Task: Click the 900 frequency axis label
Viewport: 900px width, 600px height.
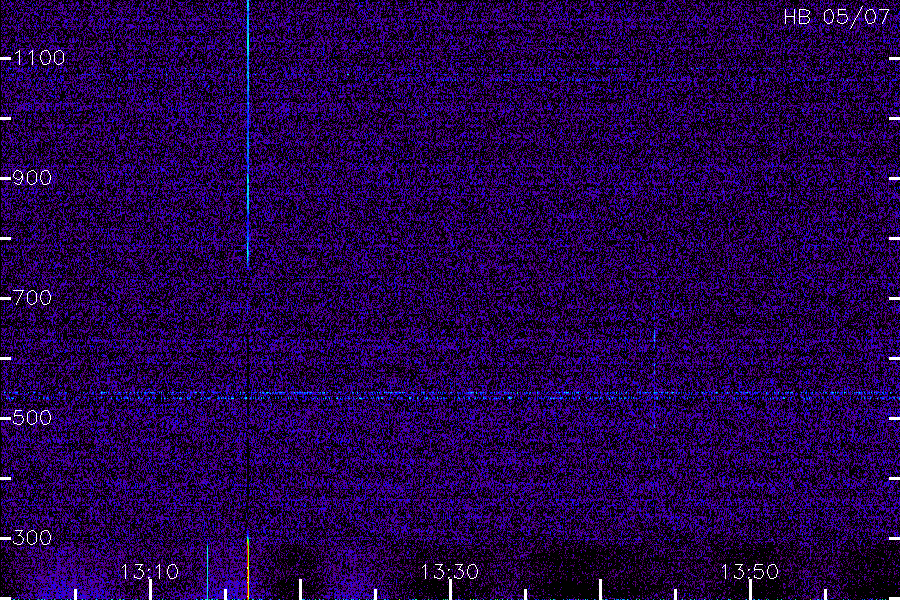Action: pos(32,177)
